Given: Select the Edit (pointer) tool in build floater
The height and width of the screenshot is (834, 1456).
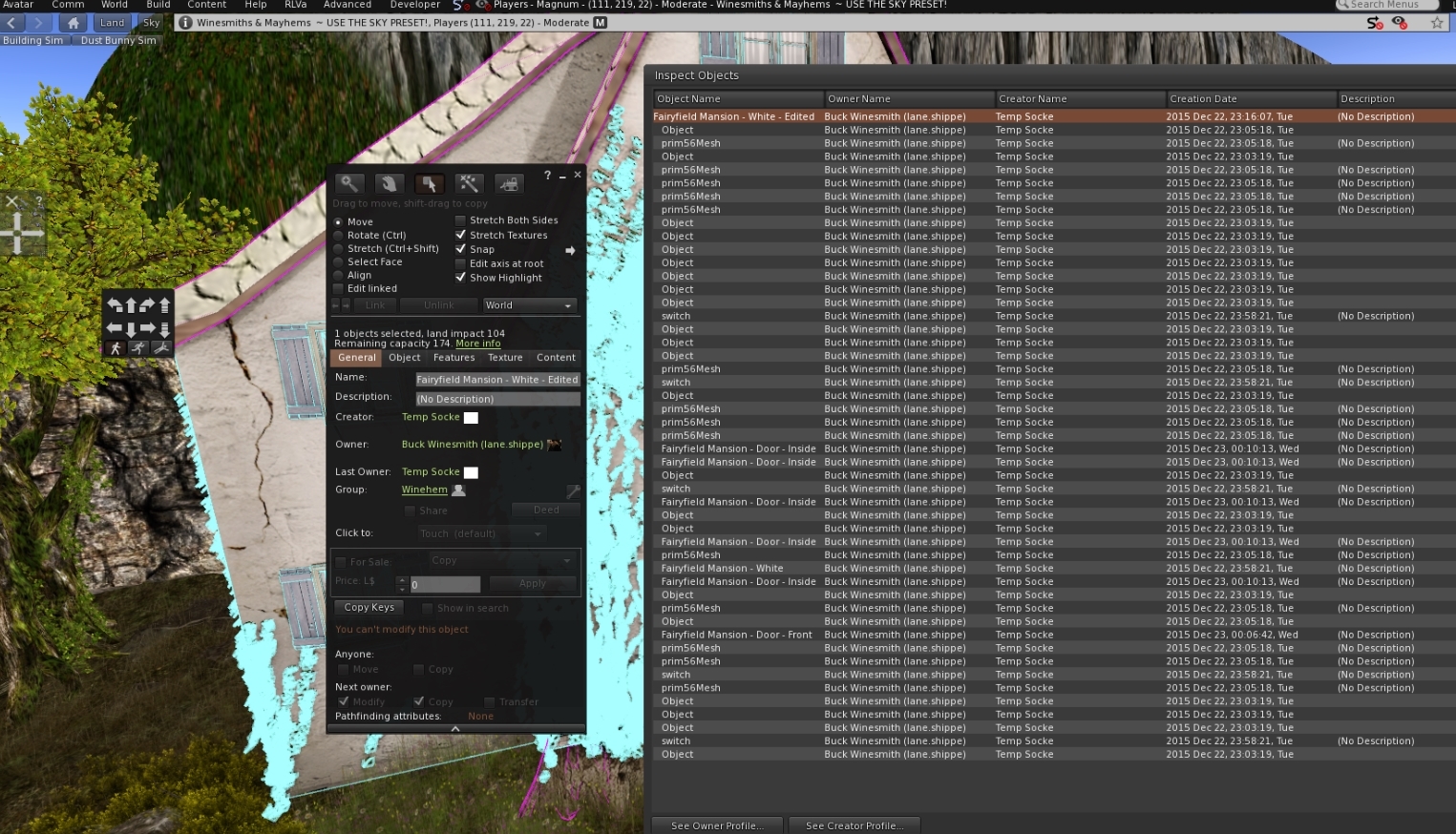Looking at the screenshot, I should [429, 183].
